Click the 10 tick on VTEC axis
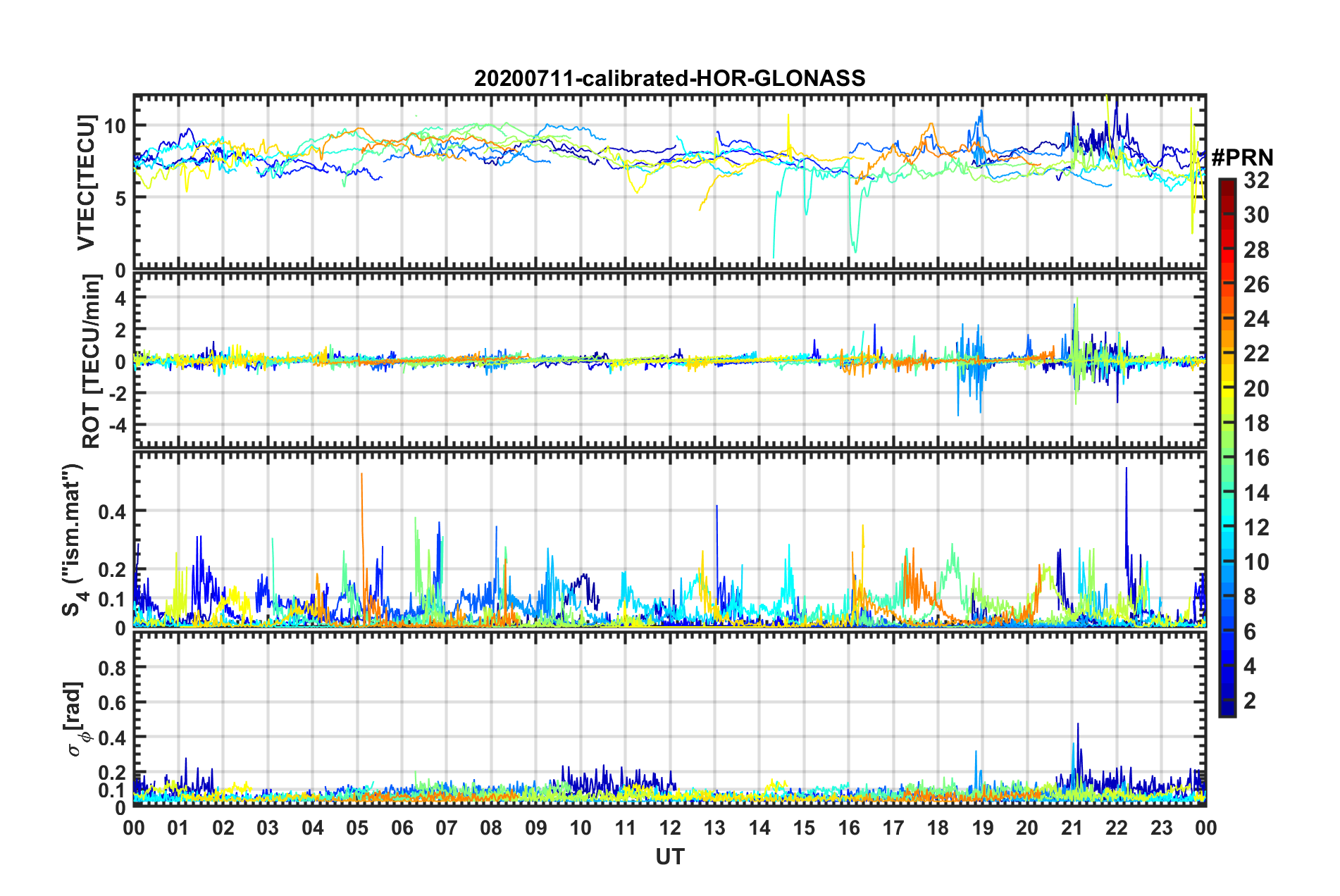The height and width of the screenshot is (896, 1340). (x=115, y=126)
